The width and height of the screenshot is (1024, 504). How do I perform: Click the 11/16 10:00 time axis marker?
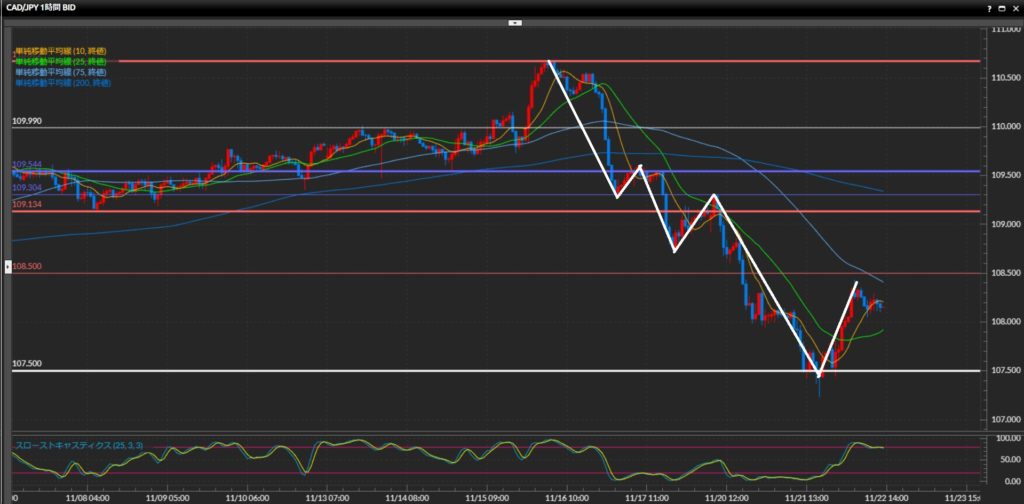pos(566,495)
